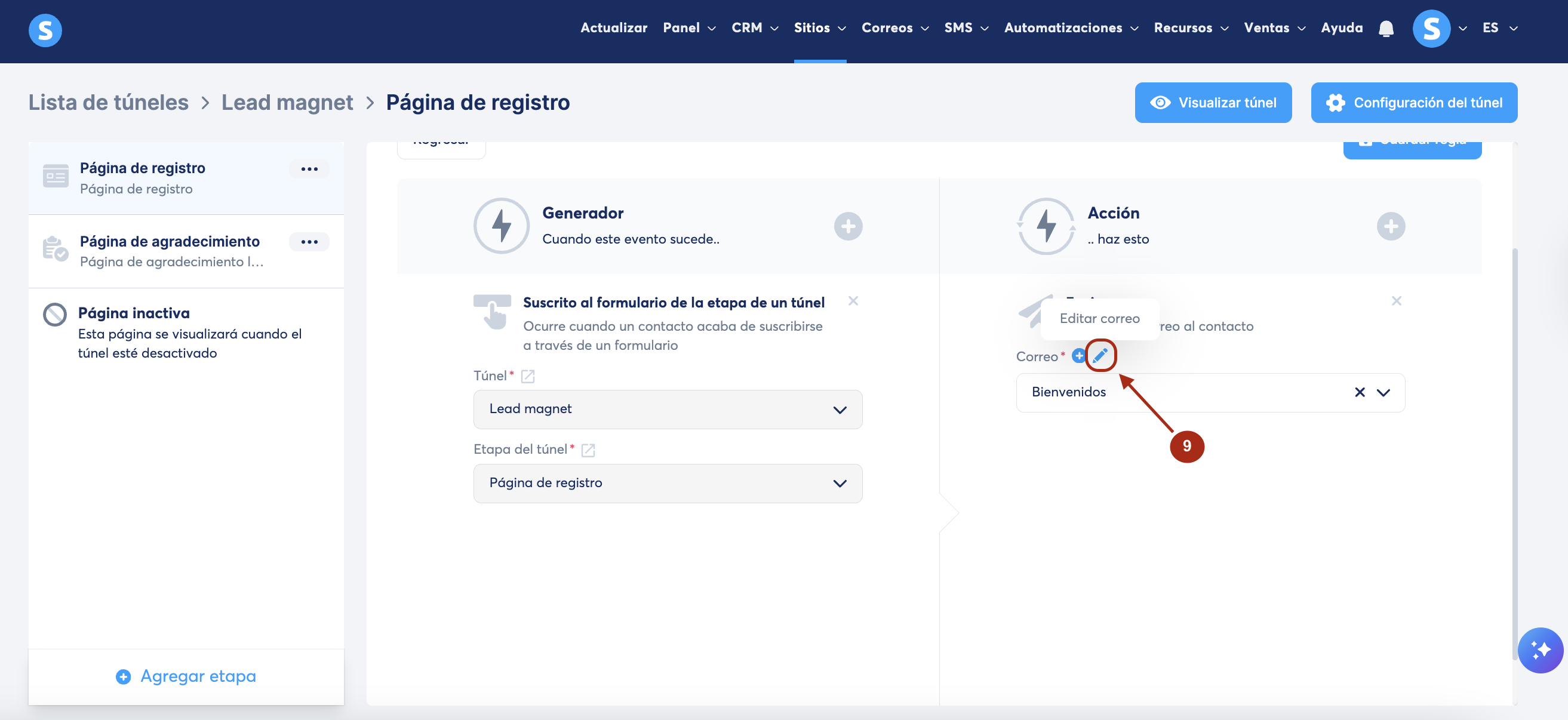Open Página de registro options menu
Screen dimensions: 1568x720
[x=309, y=169]
